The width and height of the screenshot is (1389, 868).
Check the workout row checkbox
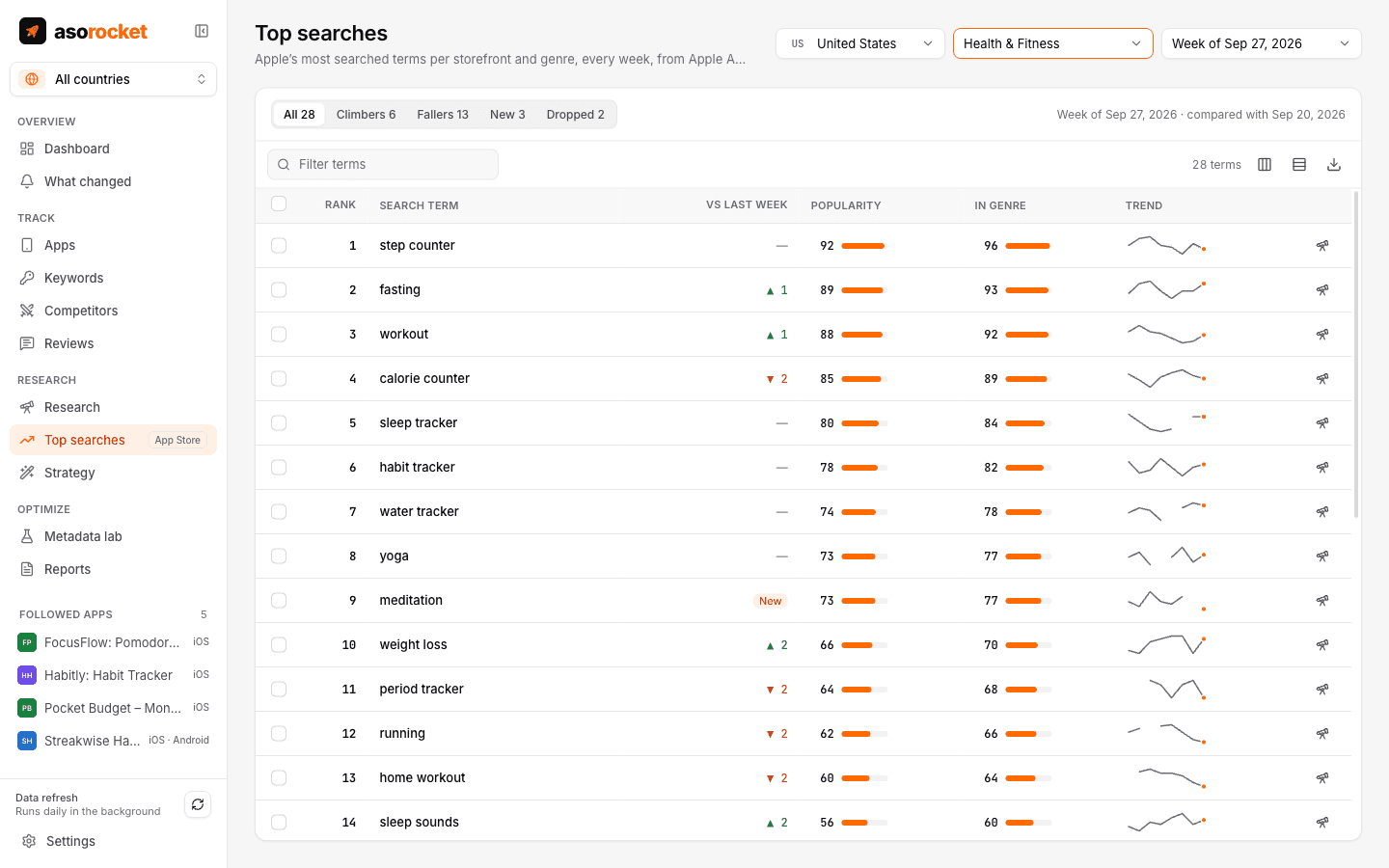tap(279, 335)
